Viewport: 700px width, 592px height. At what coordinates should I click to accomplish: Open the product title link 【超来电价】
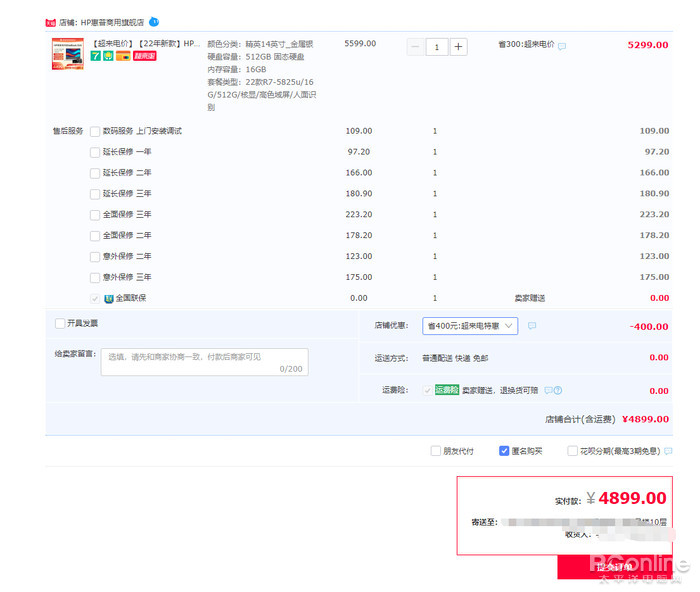(x=146, y=43)
